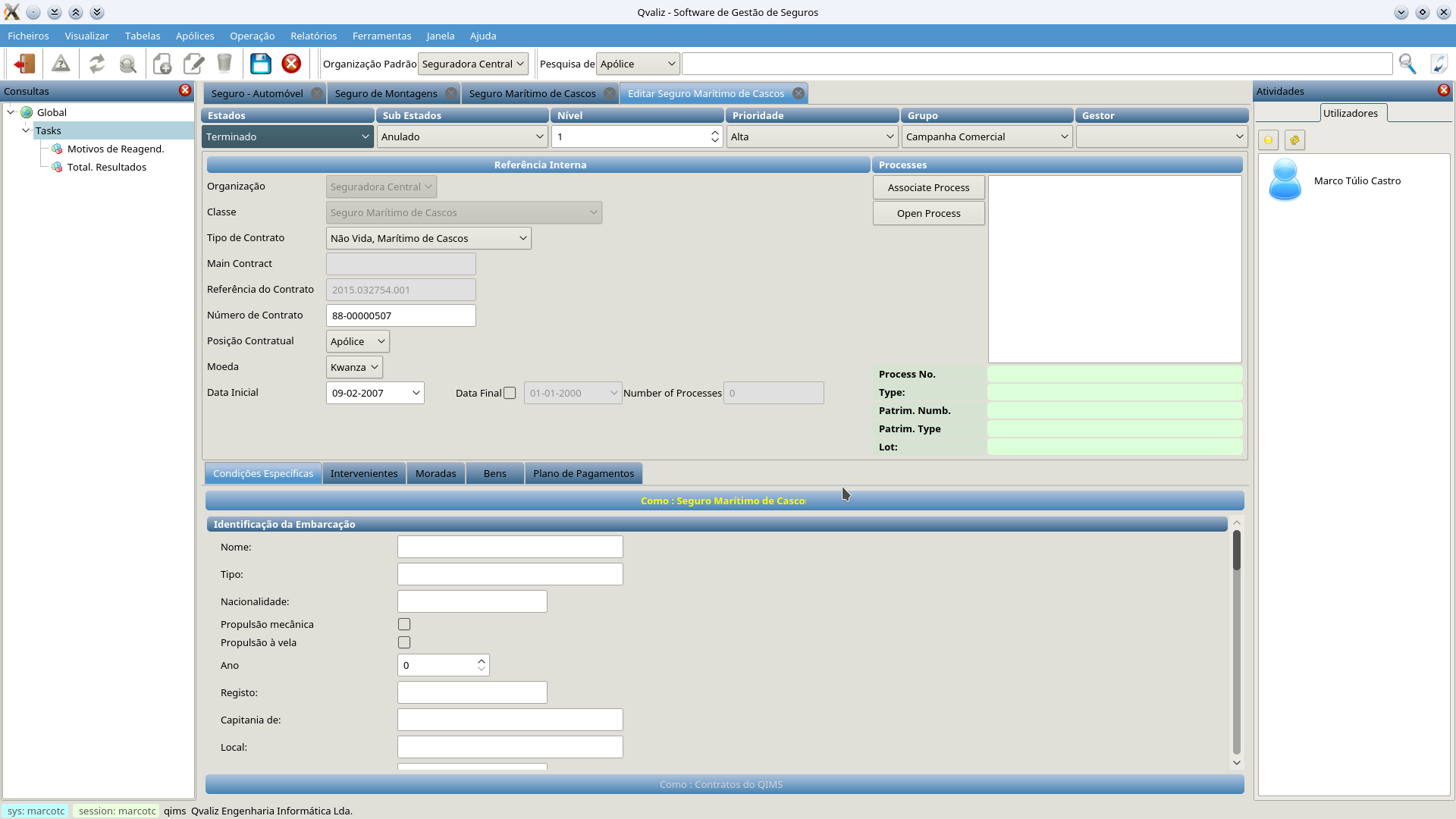Click the warning triangle question icon
This screenshot has width=1456, height=819.
click(x=61, y=64)
